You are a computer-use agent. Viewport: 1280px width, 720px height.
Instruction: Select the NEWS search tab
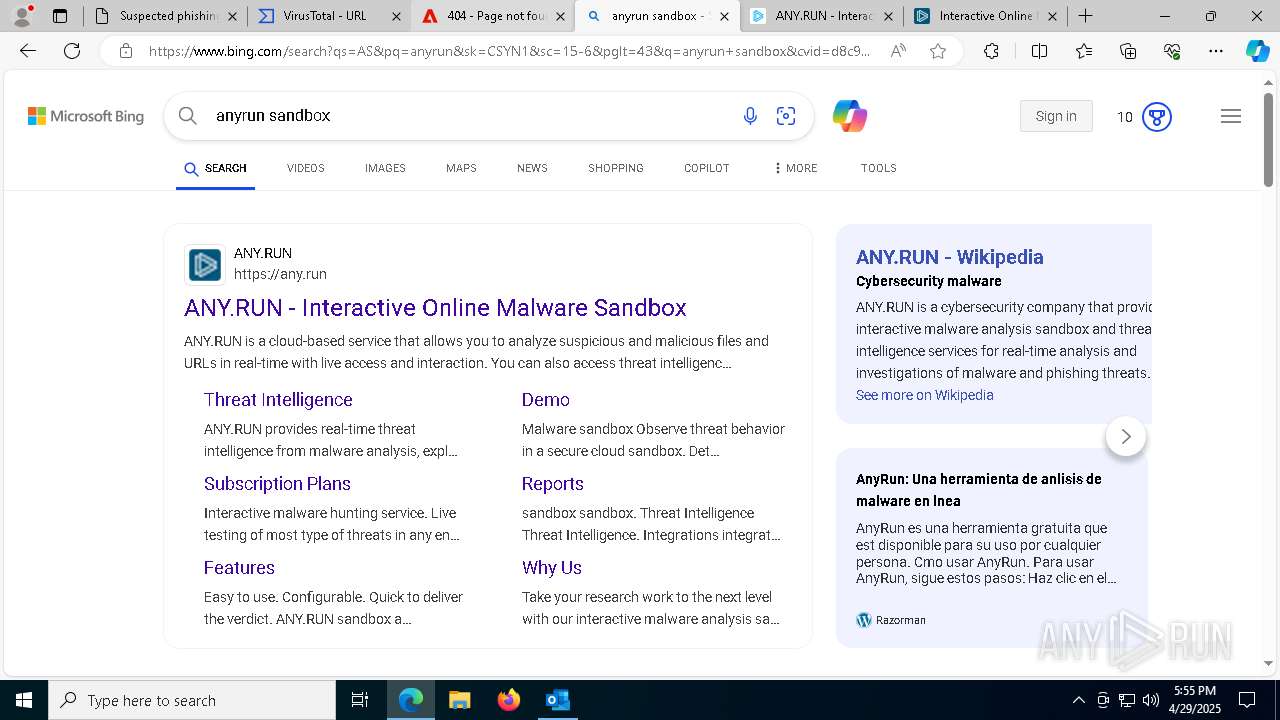tap(532, 168)
